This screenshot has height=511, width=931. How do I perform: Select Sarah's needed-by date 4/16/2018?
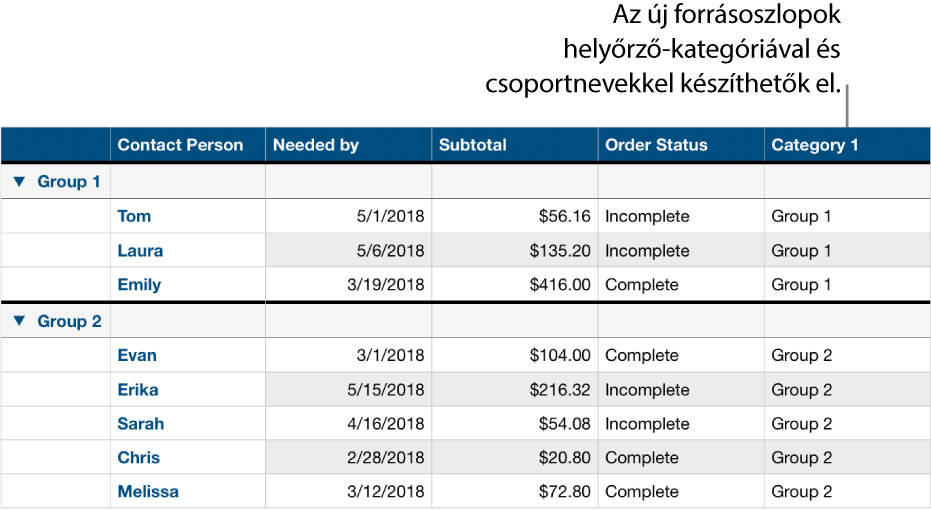[384, 424]
